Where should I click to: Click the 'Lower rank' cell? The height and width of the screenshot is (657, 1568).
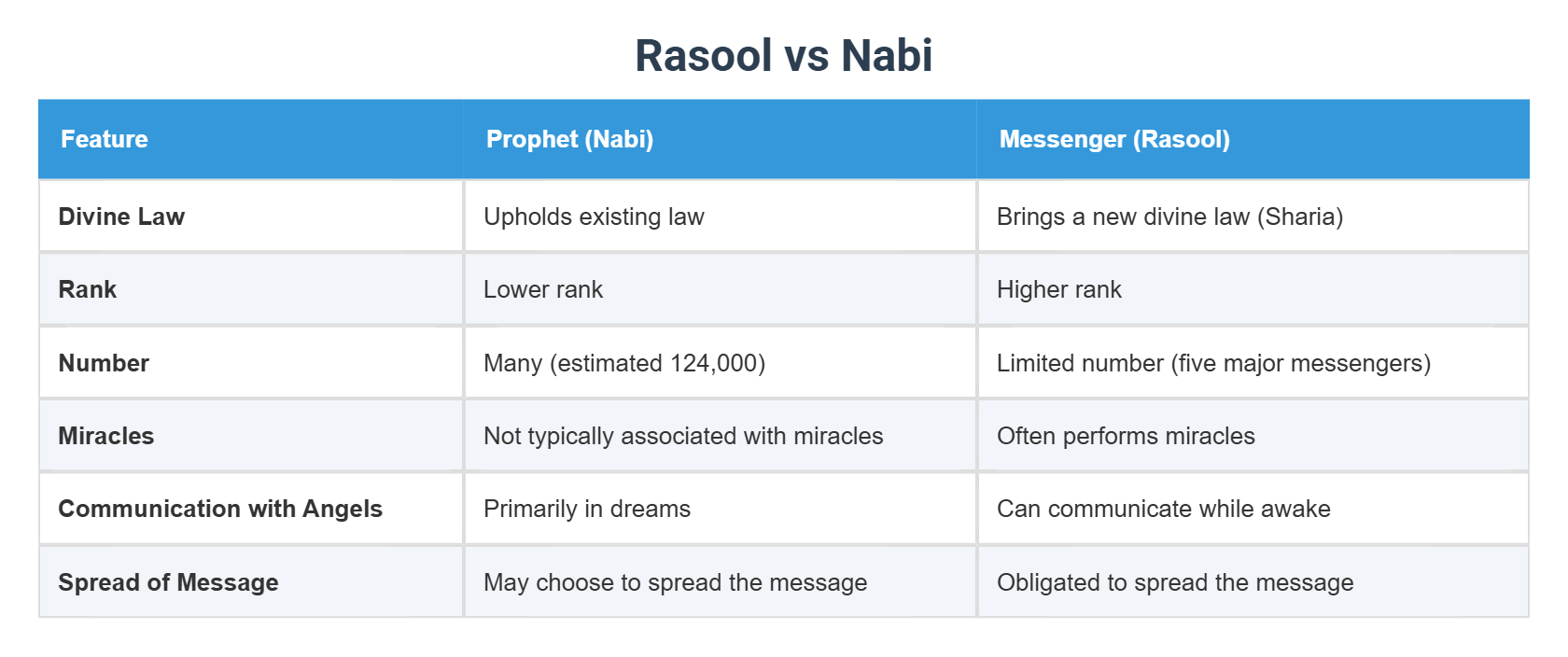(x=721, y=289)
